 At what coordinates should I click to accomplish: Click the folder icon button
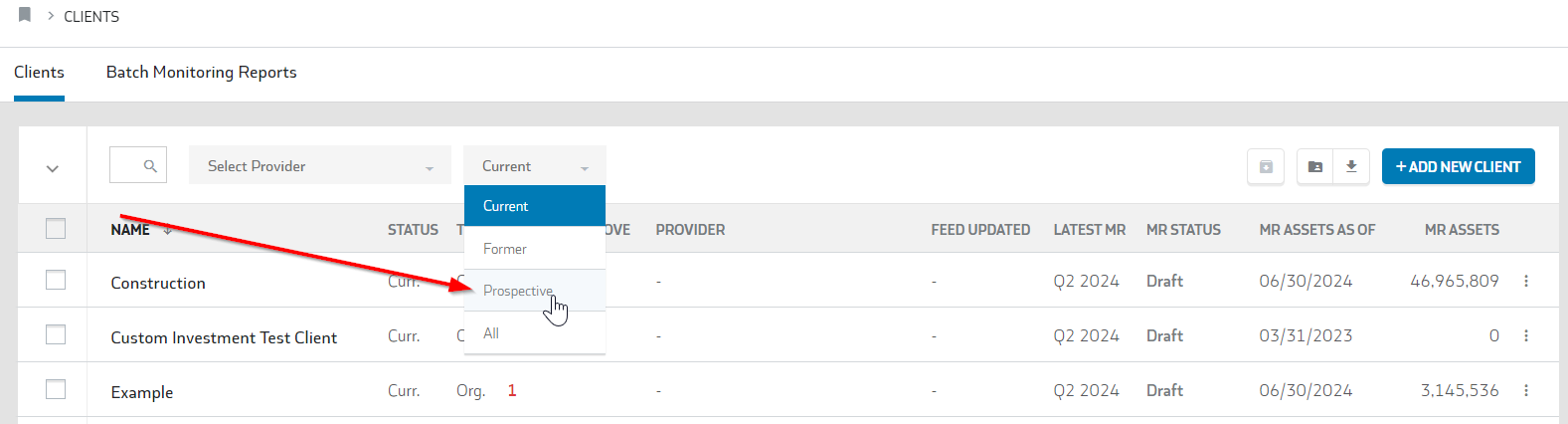pos(1315,167)
